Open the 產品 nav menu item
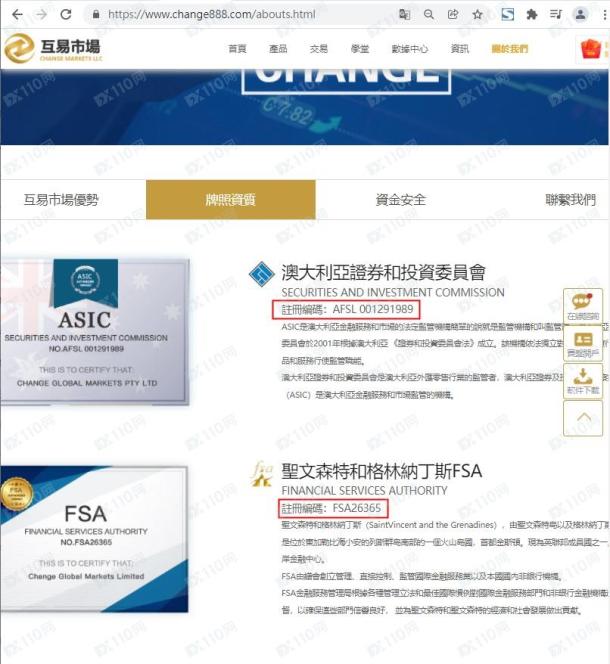The width and height of the screenshot is (610, 664). pos(278,49)
